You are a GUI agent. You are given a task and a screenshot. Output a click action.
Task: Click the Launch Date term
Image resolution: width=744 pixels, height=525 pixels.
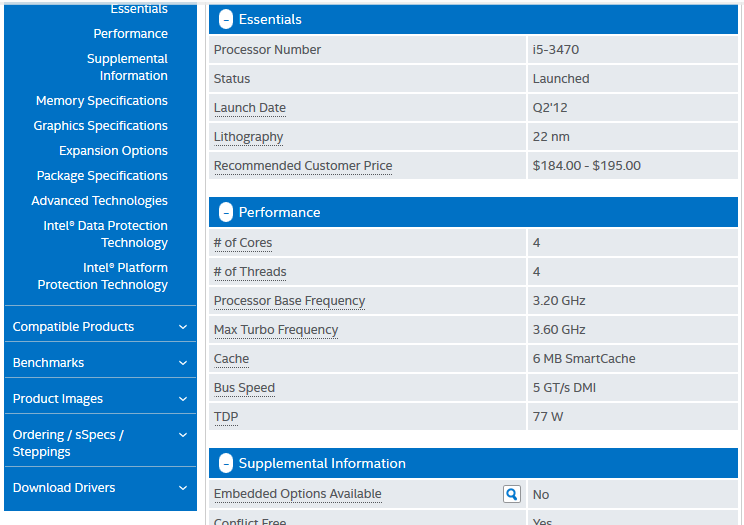tap(250, 108)
